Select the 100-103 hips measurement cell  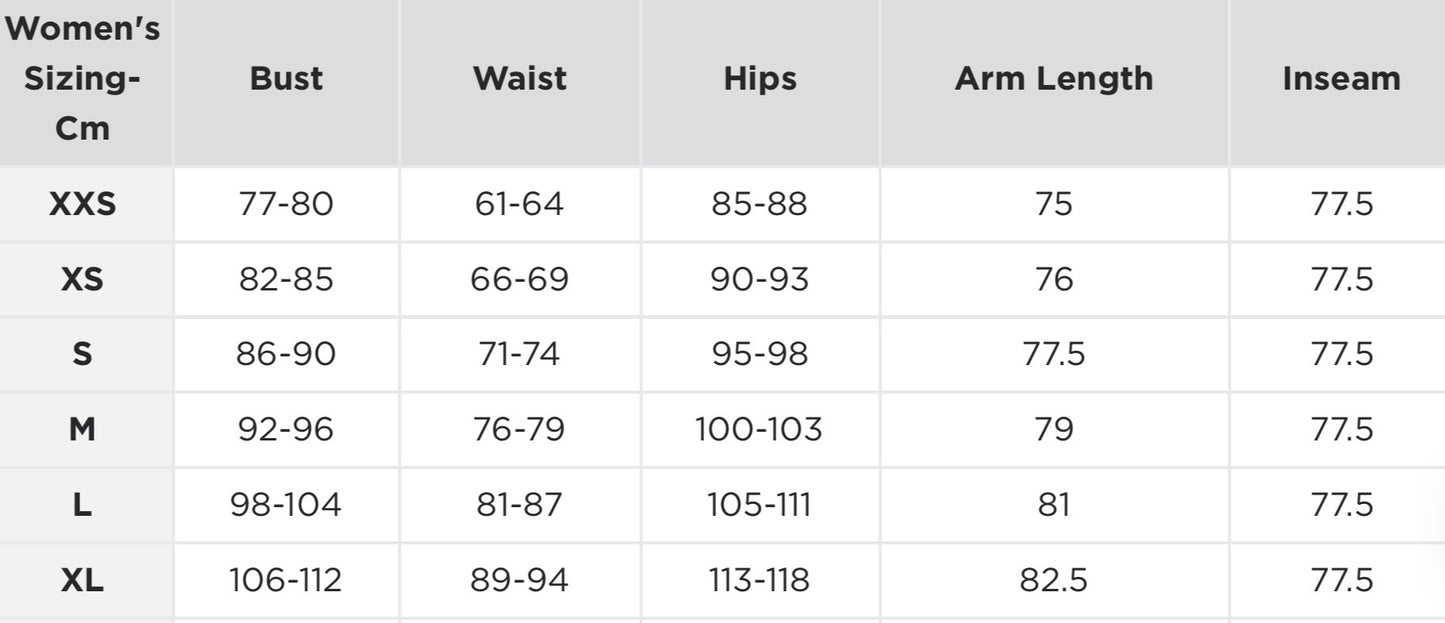(760, 429)
